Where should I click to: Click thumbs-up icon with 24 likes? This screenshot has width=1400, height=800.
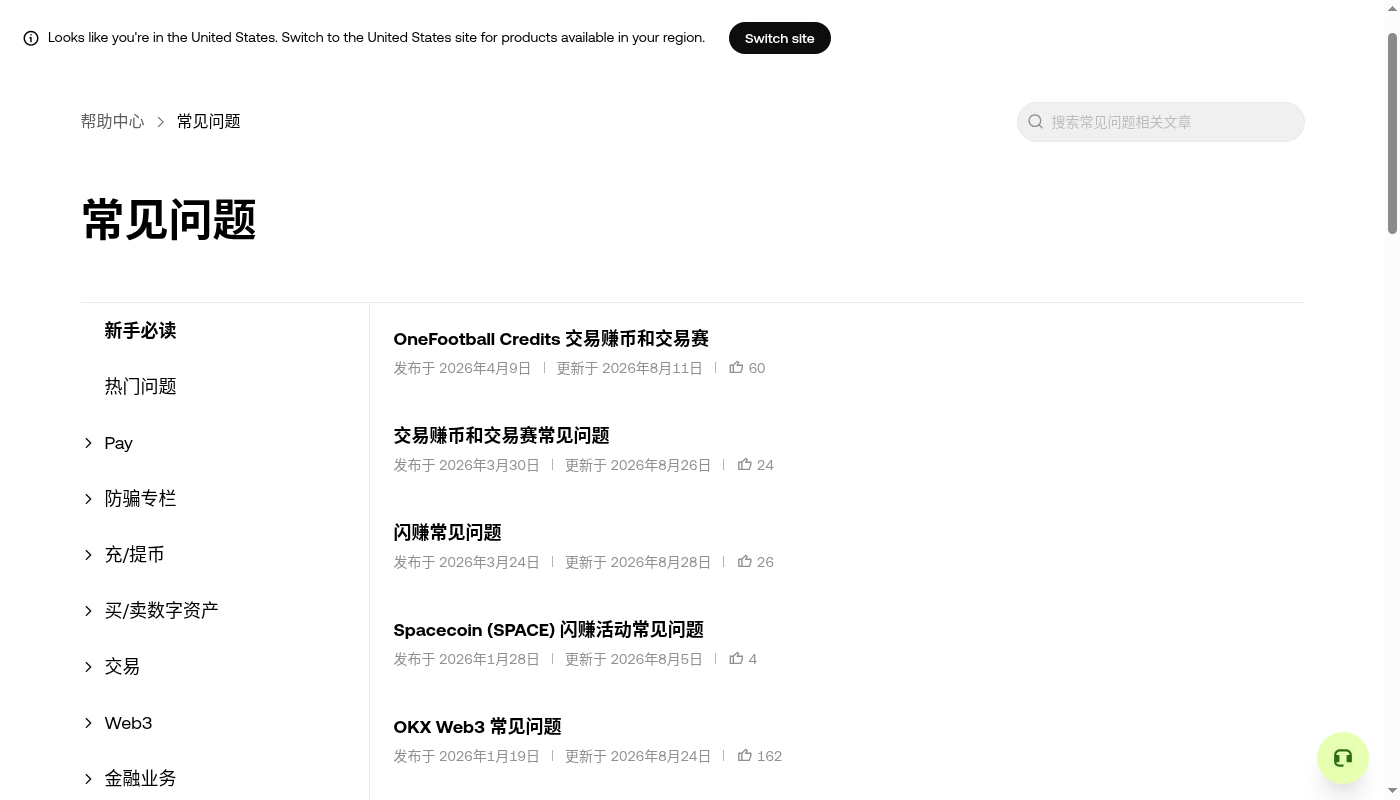[745, 464]
